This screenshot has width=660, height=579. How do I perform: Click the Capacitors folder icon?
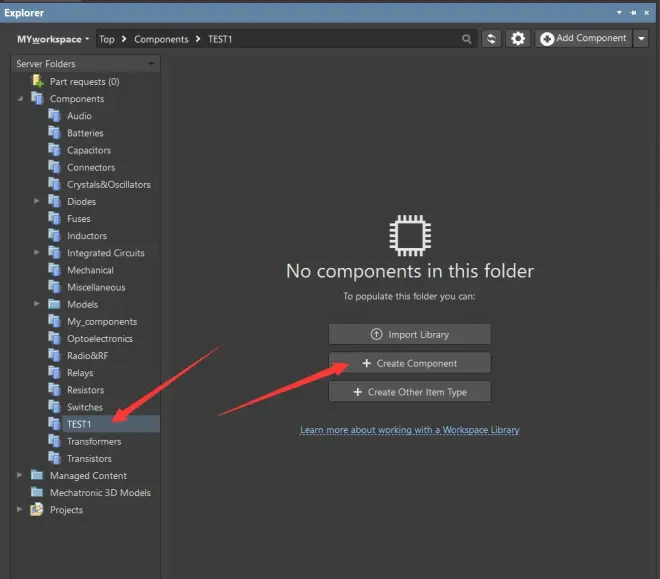[54, 150]
